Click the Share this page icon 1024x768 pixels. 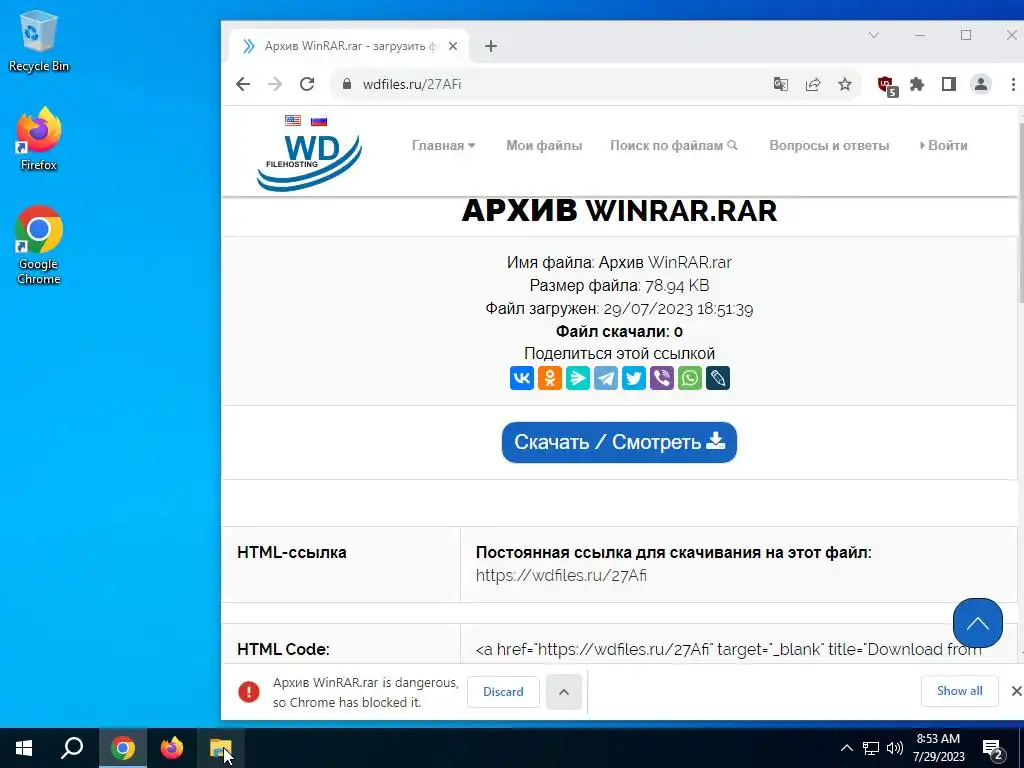pyautogui.click(x=812, y=84)
